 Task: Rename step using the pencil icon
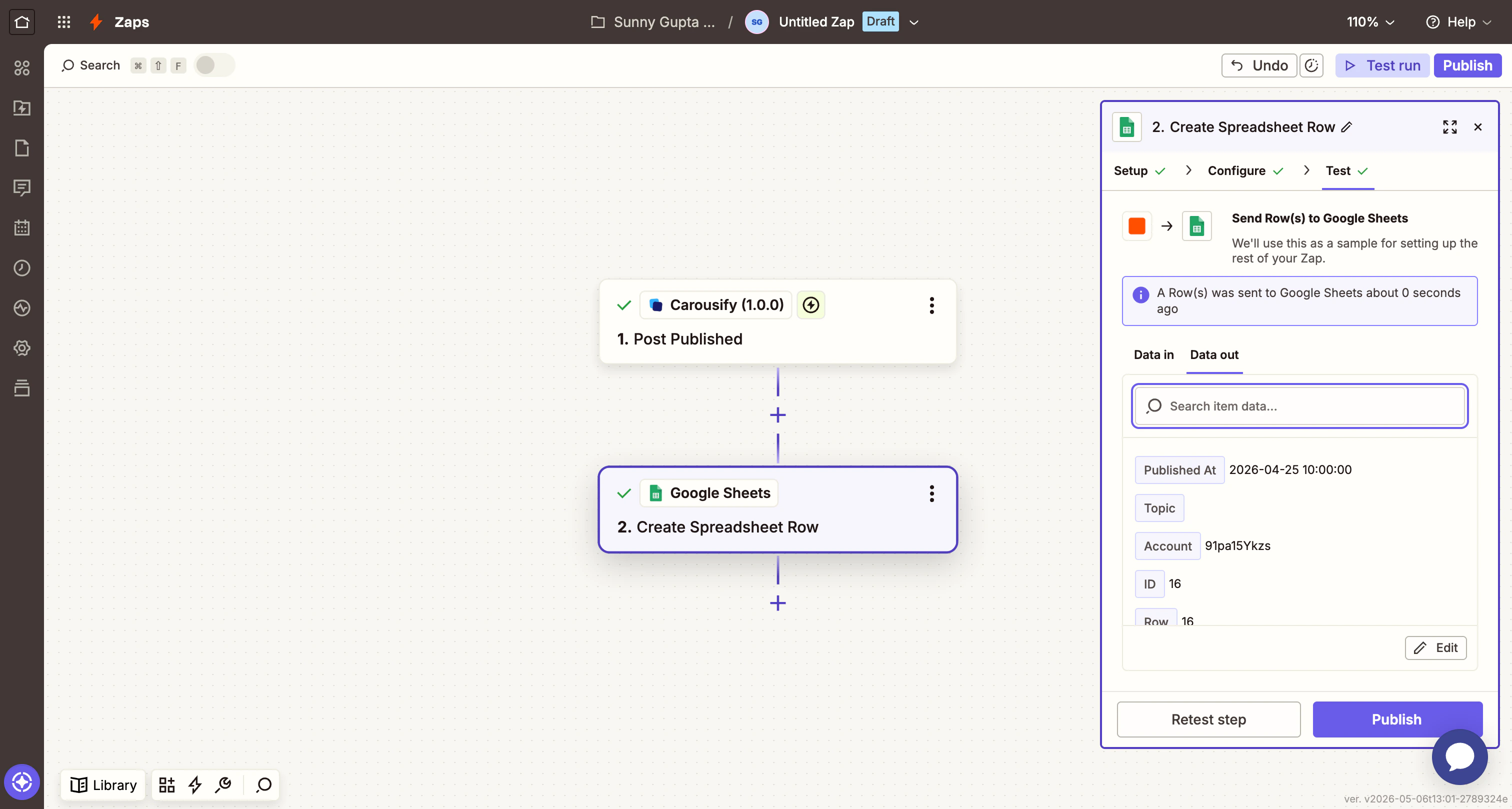click(x=1347, y=127)
